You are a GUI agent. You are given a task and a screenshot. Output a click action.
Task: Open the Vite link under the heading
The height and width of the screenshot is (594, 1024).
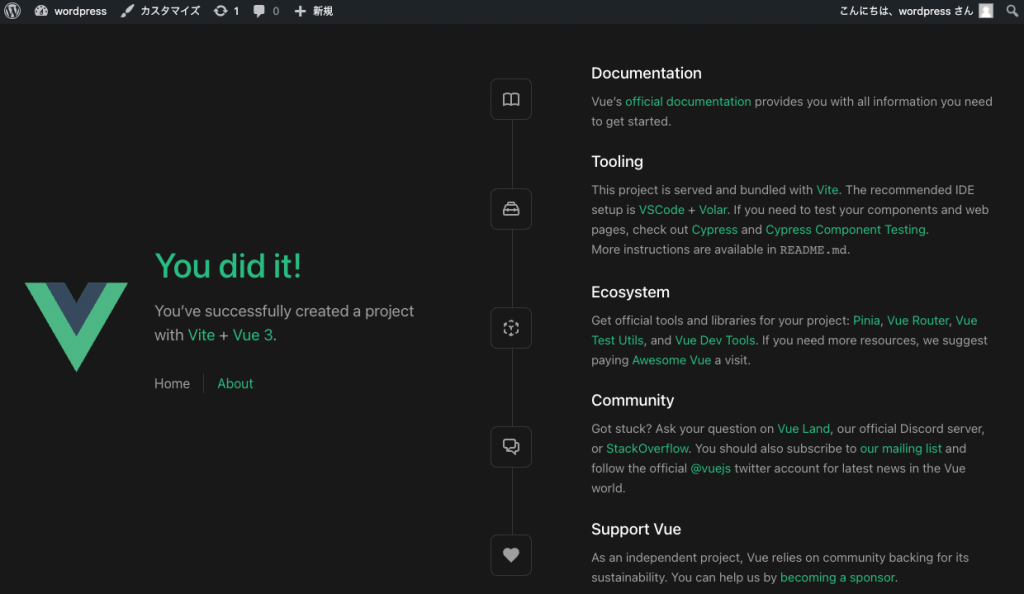point(201,335)
